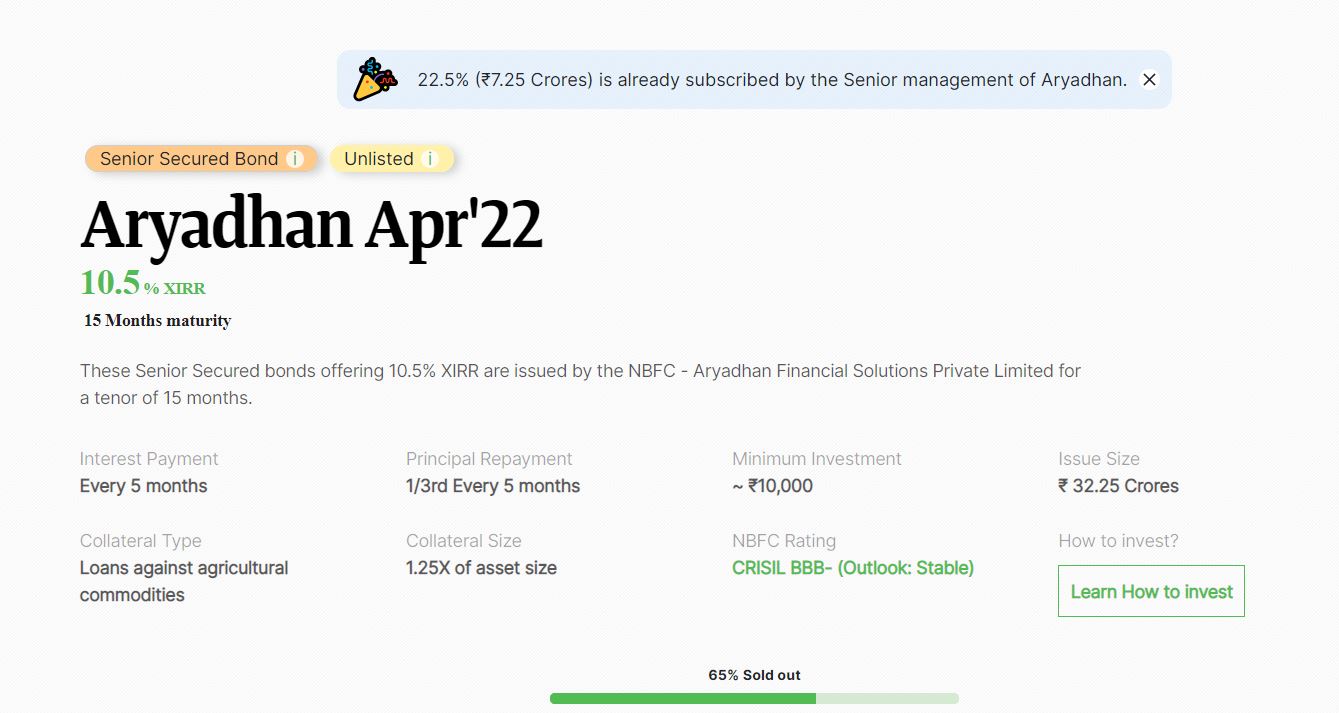Image resolution: width=1339 pixels, height=713 pixels.
Task: Click the 65% Sold out progress bar
Action: click(754, 698)
